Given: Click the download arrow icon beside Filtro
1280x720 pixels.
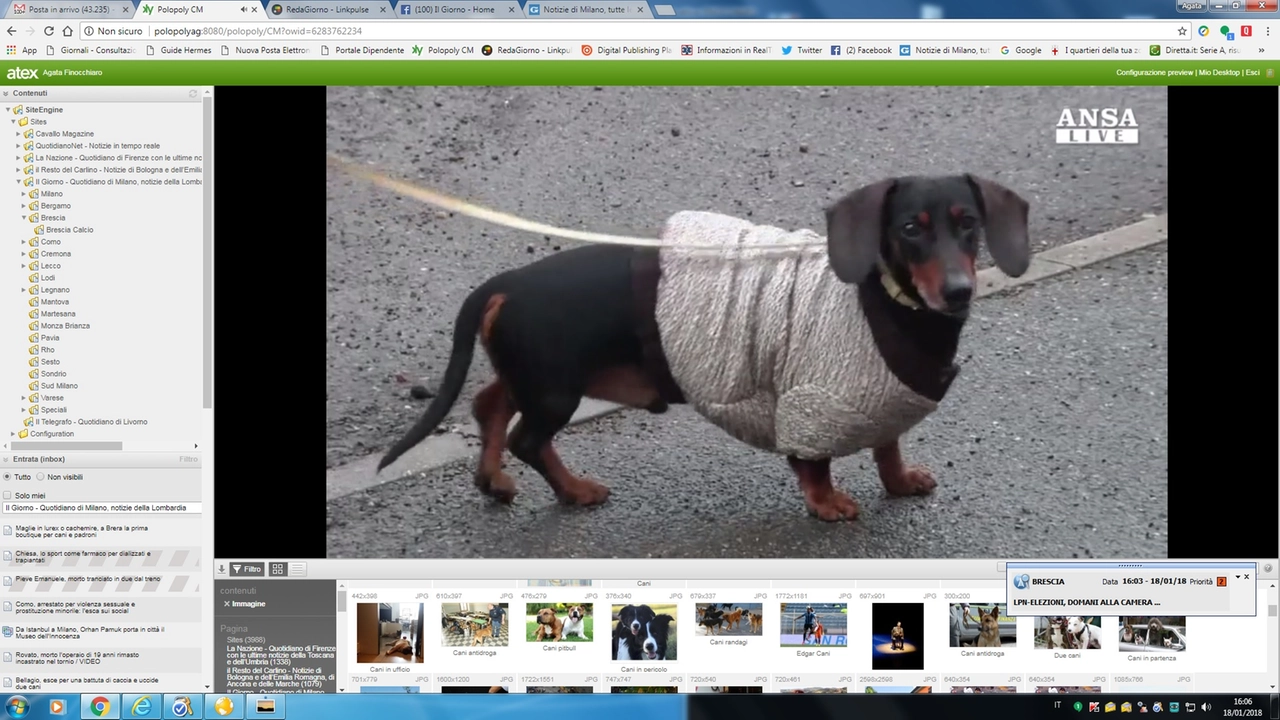Looking at the screenshot, I should coord(222,569).
